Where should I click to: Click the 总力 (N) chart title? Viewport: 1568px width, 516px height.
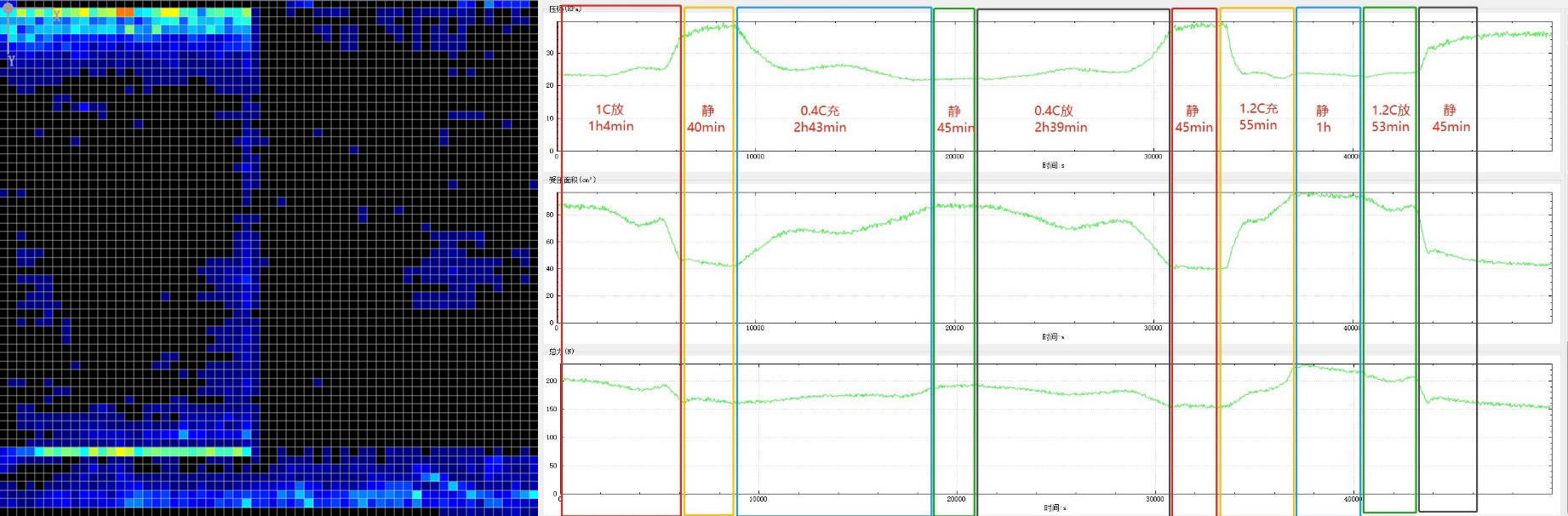click(x=561, y=351)
